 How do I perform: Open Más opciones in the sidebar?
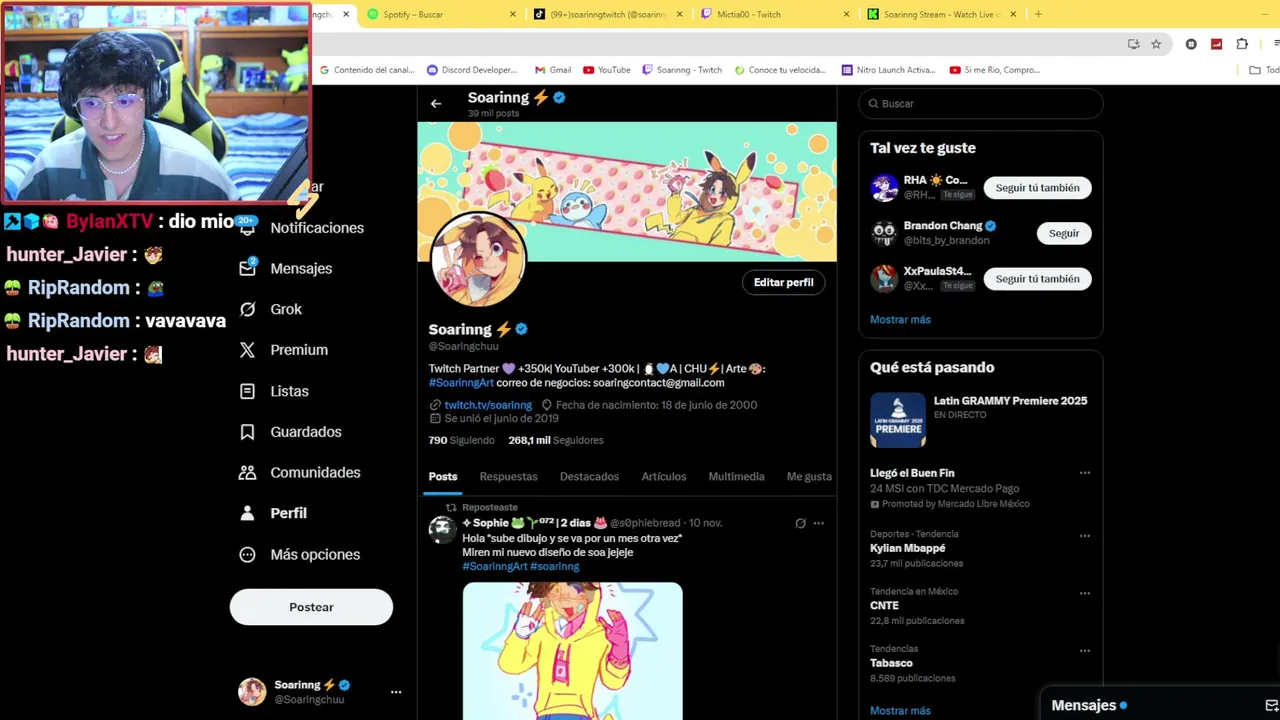300,554
